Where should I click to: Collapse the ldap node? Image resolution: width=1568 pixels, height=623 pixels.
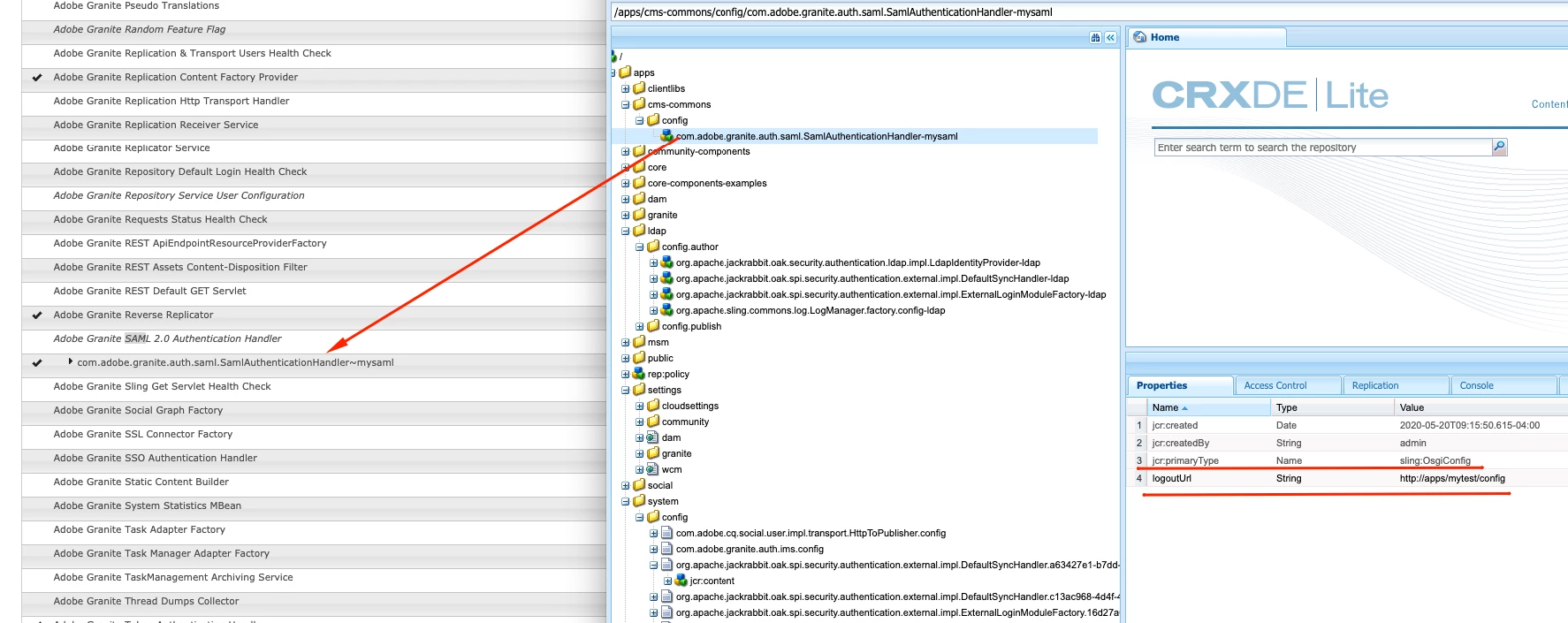pyautogui.click(x=626, y=232)
